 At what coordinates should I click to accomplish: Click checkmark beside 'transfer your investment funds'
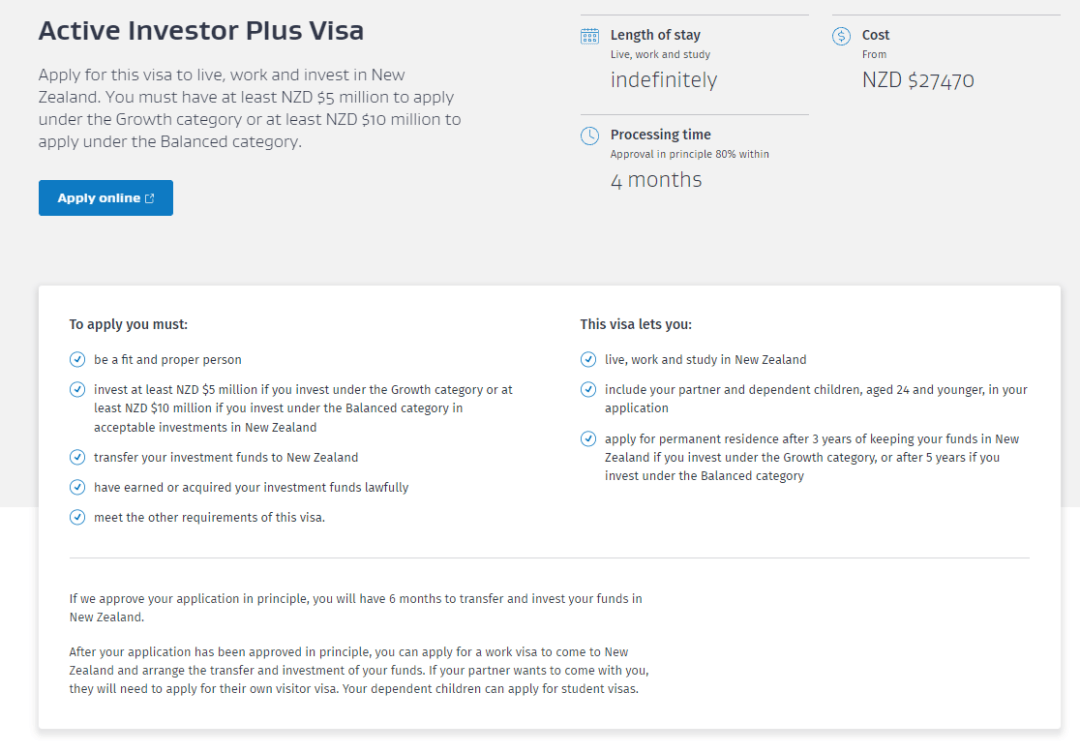[77, 457]
